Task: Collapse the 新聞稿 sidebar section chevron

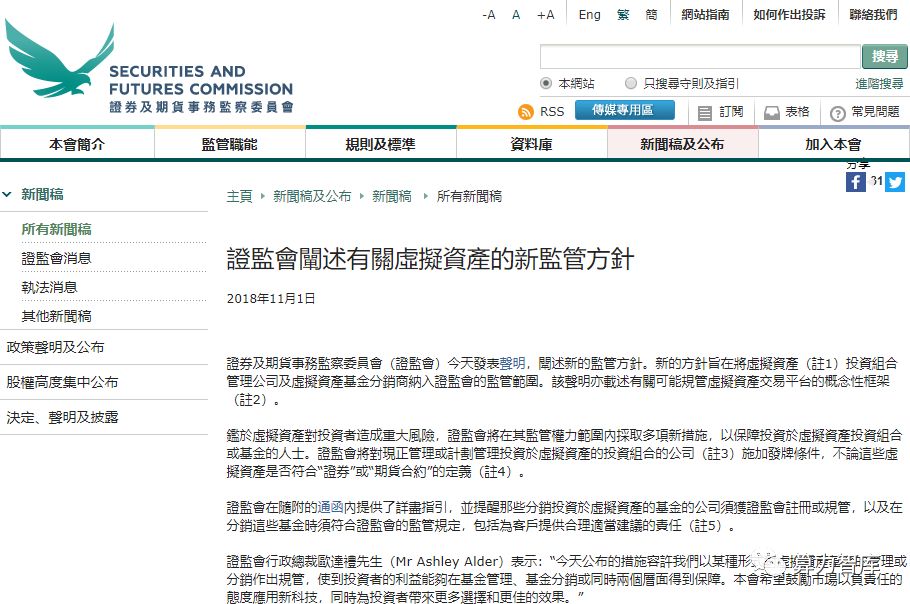Action: (7, 194)
